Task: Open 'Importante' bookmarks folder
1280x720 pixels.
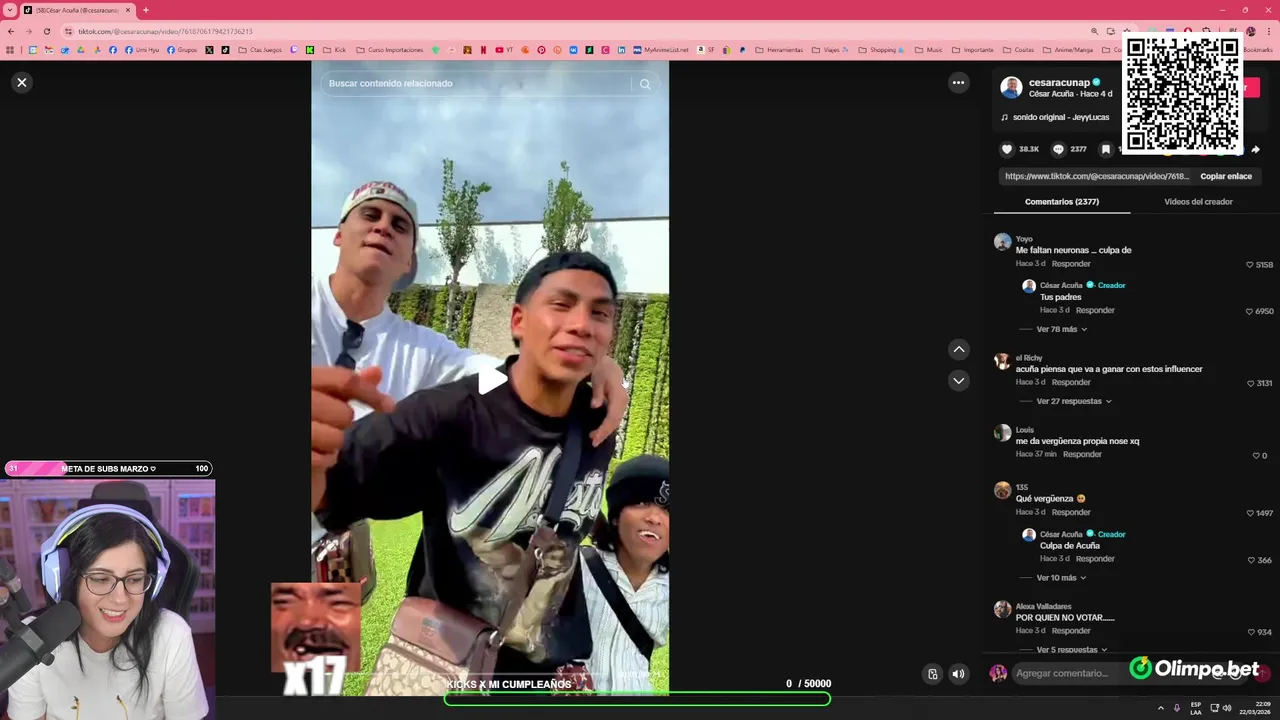Action: tap(972, 50)
